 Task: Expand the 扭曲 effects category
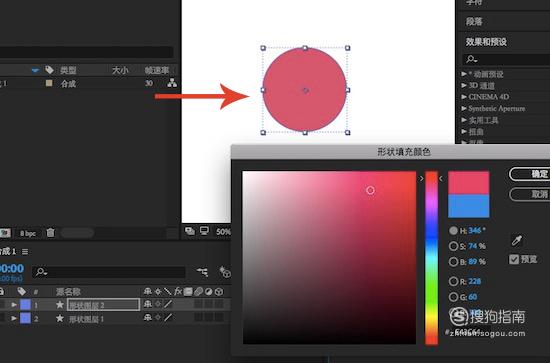464,132
